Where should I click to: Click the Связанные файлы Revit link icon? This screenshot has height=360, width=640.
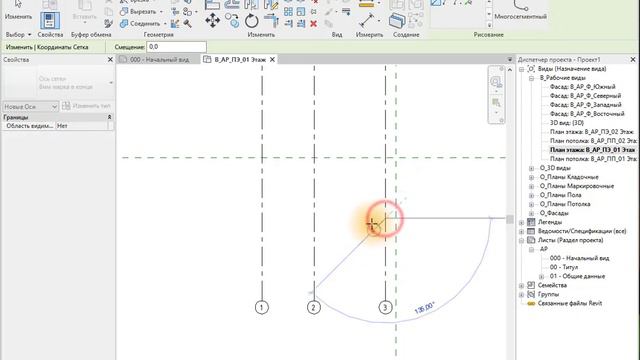pyautogui.click(x=531, y=303)
